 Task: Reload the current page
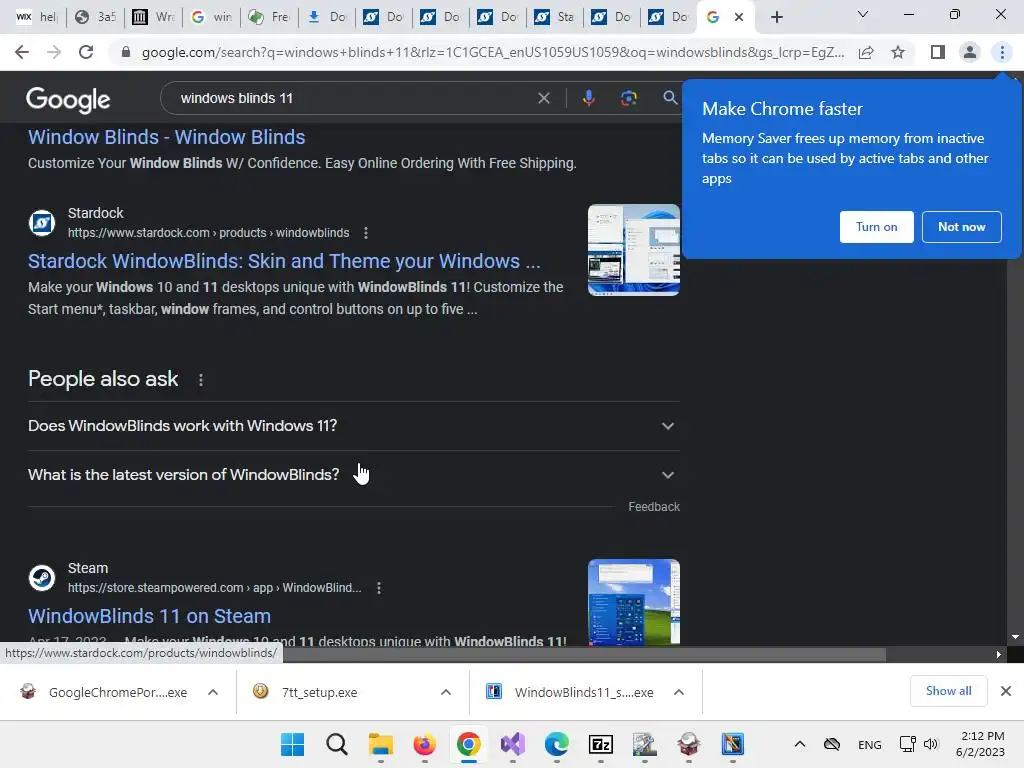86,52
